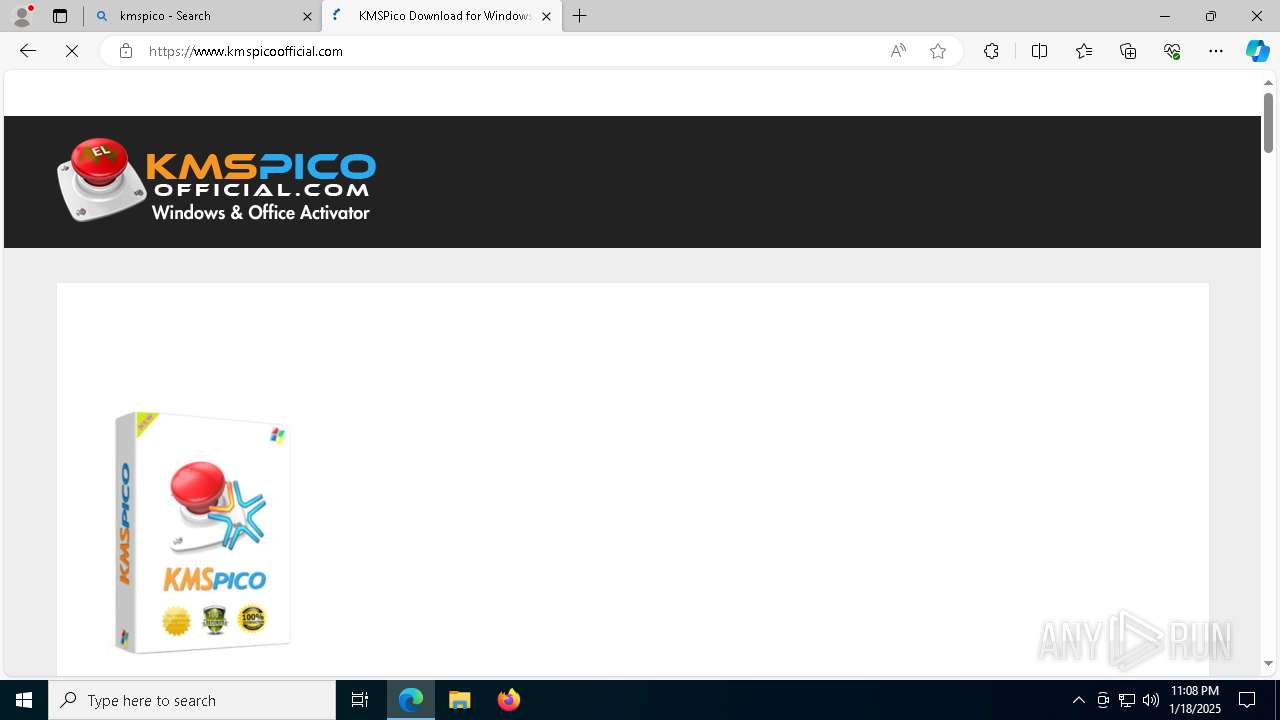Open the Meet Now tray icon
This screenshot has width=1280, height=720.
point(1103,700)
